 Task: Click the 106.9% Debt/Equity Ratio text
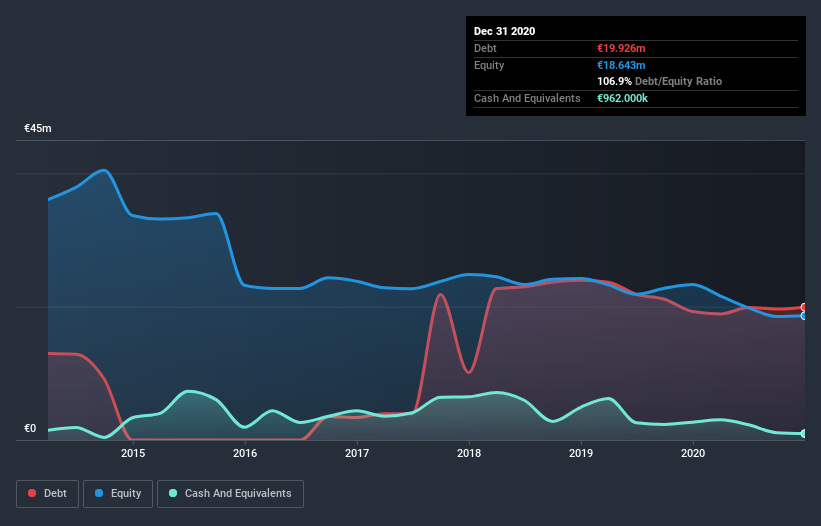pyautogui.click(x=659, y=81)
